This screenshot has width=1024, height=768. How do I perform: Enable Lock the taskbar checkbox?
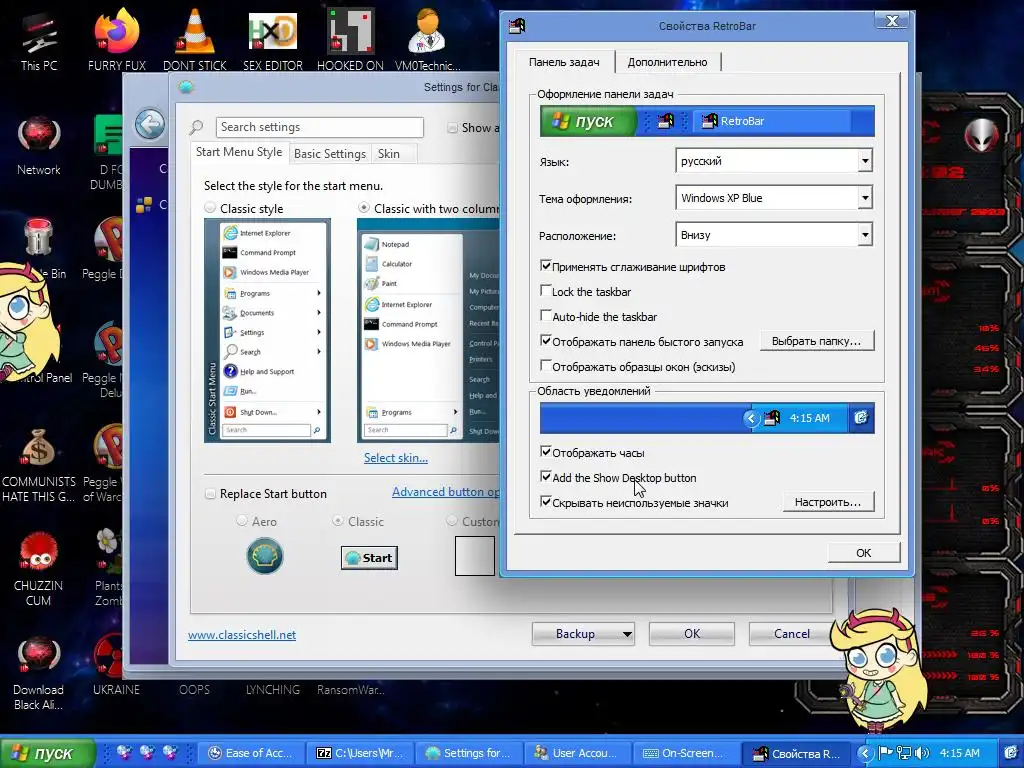pos(546,291)
